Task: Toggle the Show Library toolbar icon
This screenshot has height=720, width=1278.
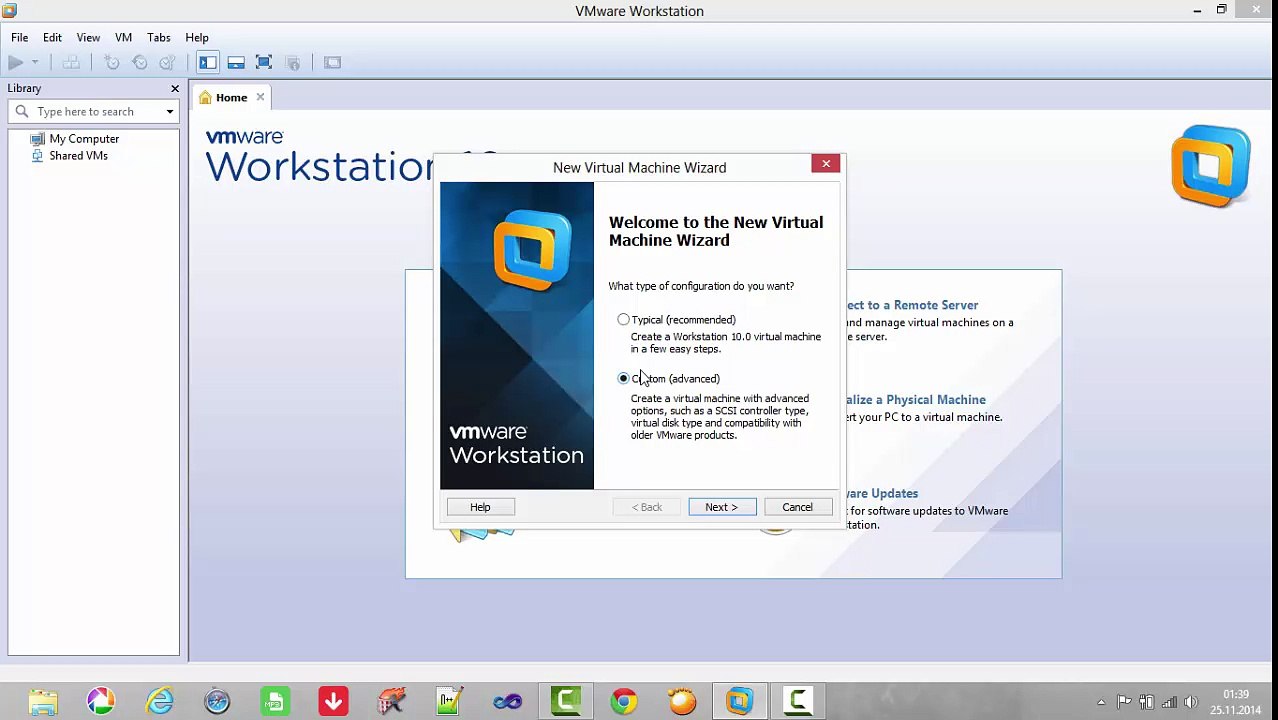Action: (207, 63)
